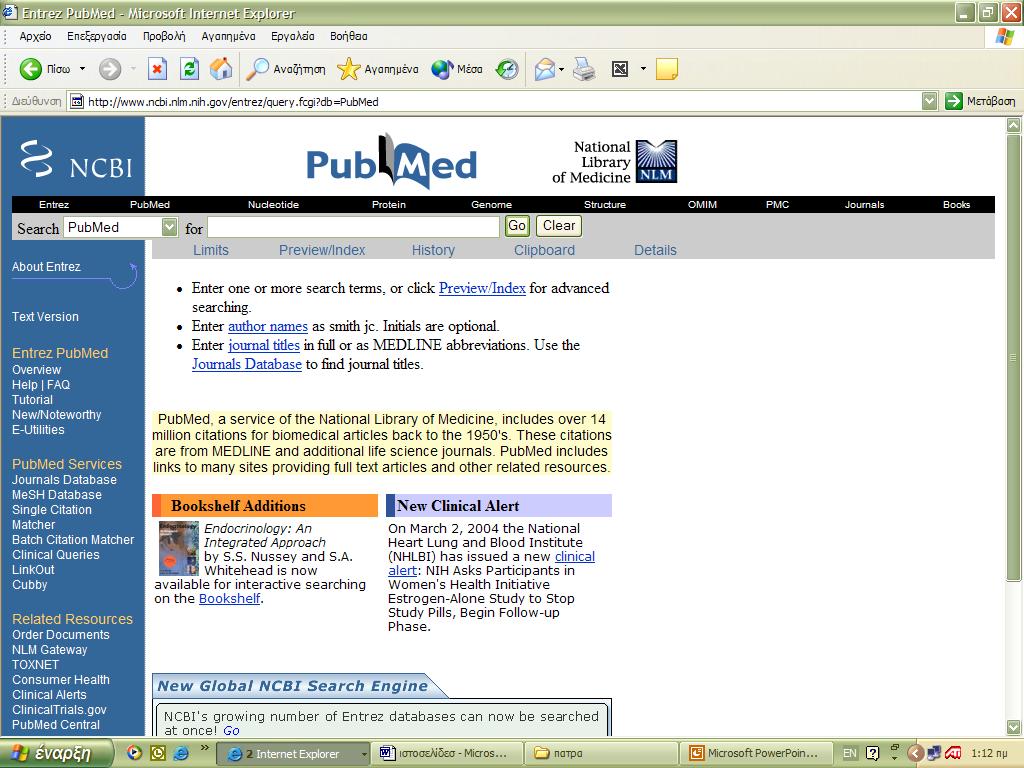Click the έναρξη Start button
Image resolution: width=1024 pixels, height=768 pixels.
pos(55,753)
